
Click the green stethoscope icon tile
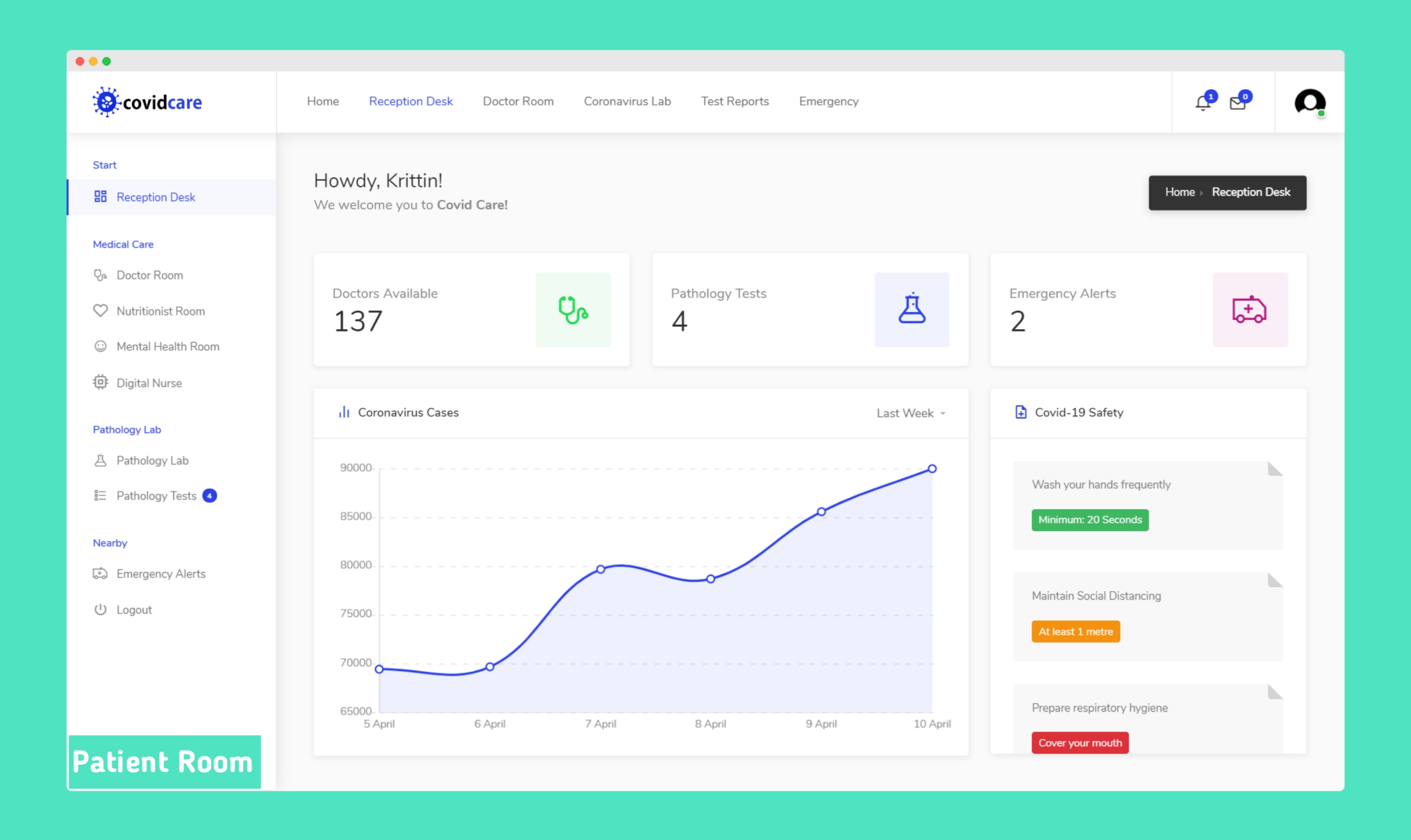point(573,310)
